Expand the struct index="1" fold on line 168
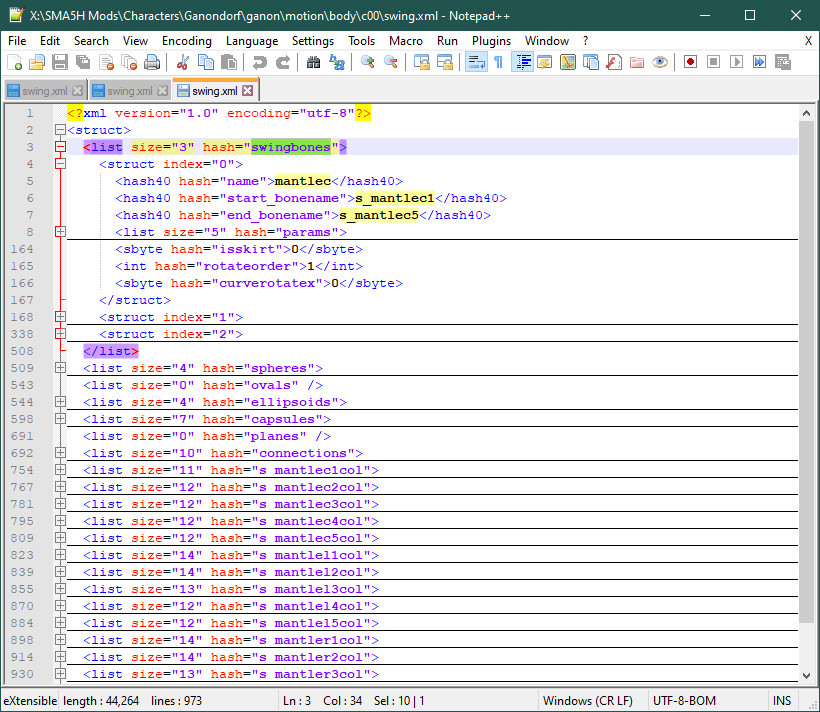820x712 pixels. pyautogui.click(x=60, y=317)
